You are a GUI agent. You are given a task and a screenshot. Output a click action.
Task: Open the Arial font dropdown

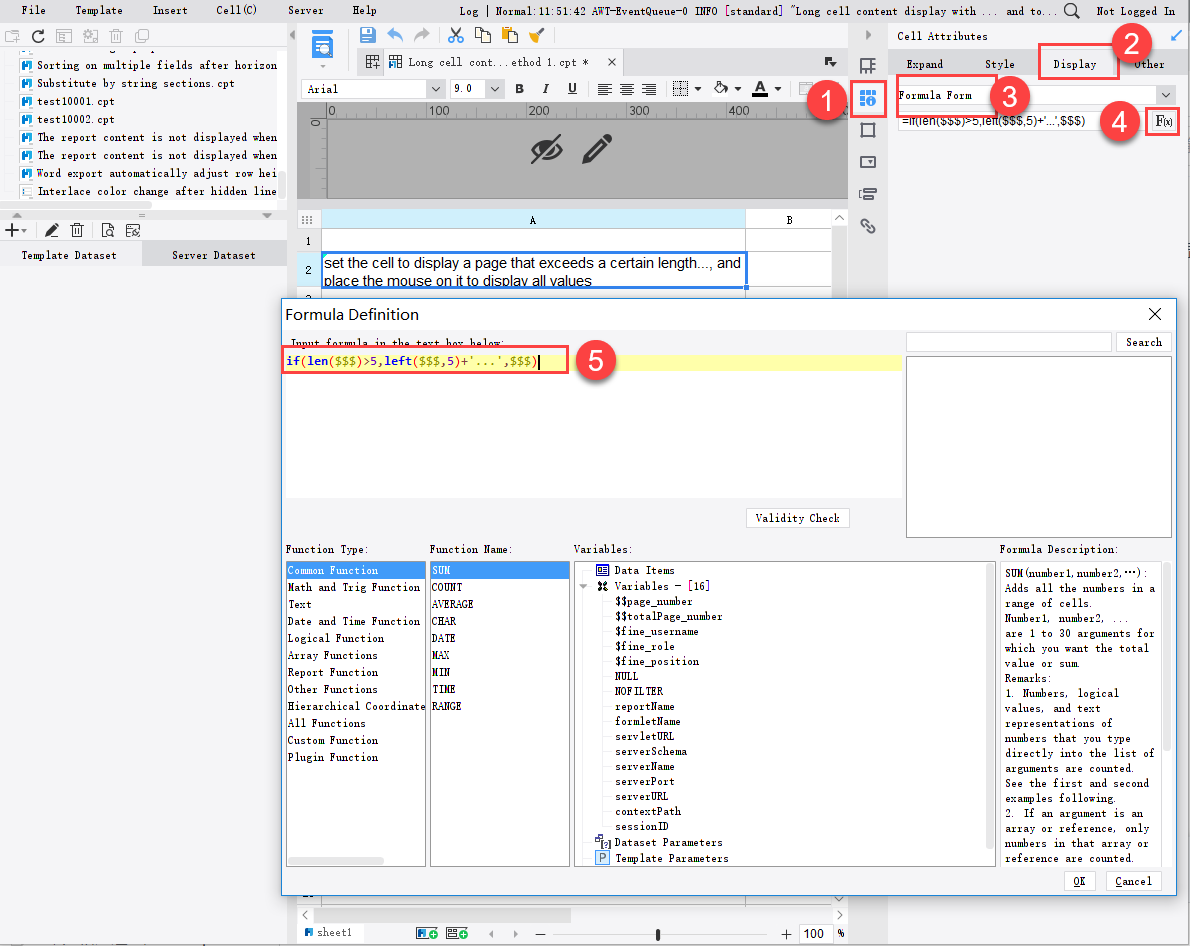(x=434, y=88)
